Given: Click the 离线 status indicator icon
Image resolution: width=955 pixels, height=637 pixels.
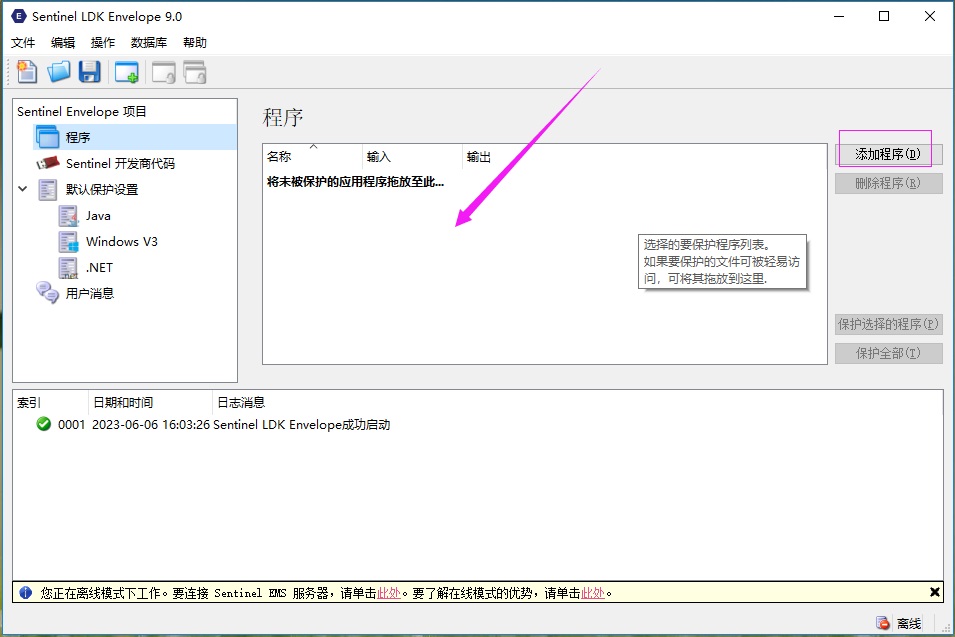Looking at the screenshot, I should pyautogui.click(x=883, y=623).
